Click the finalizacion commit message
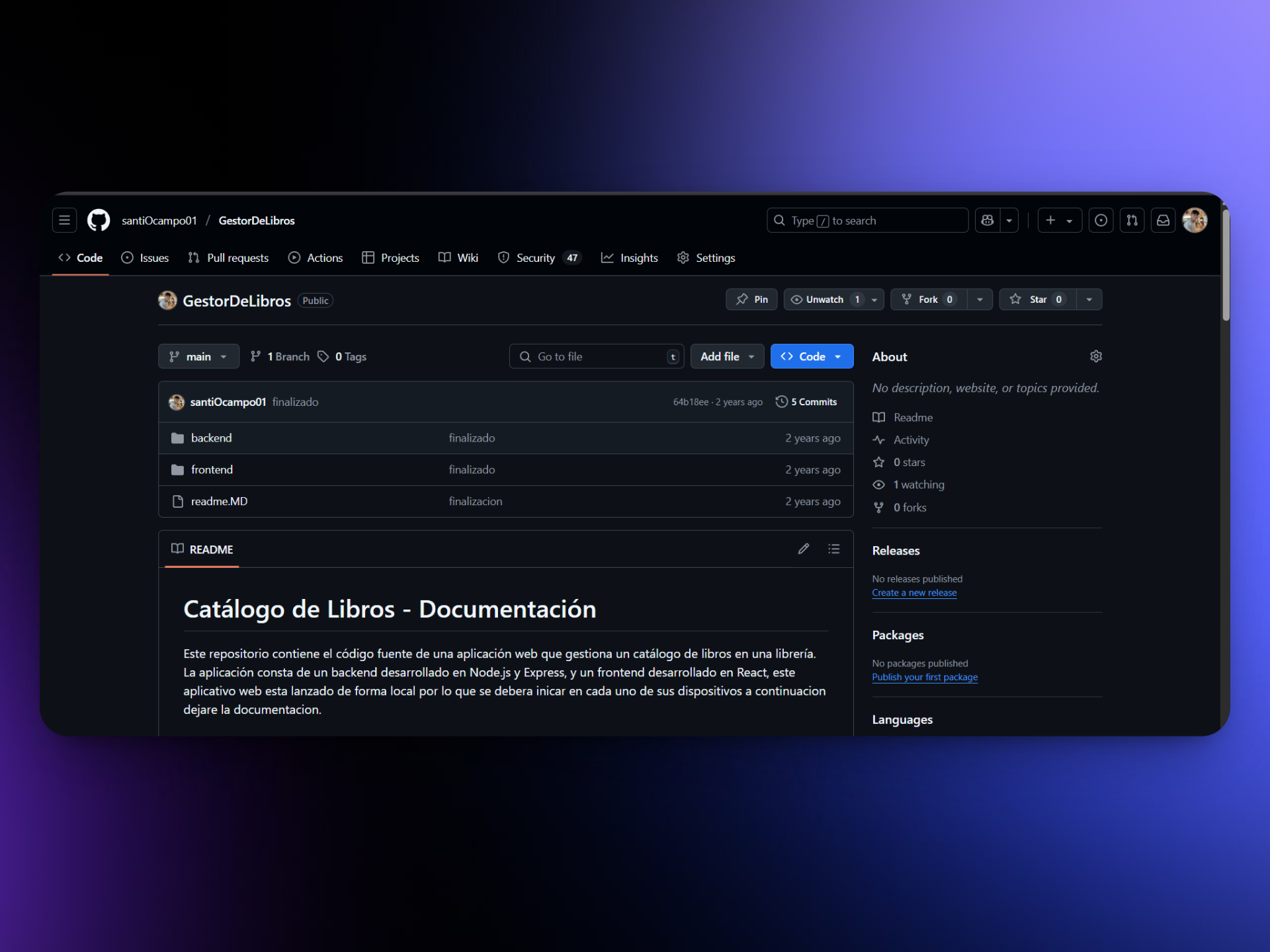 pyautogui.click(x=476, y=502)
